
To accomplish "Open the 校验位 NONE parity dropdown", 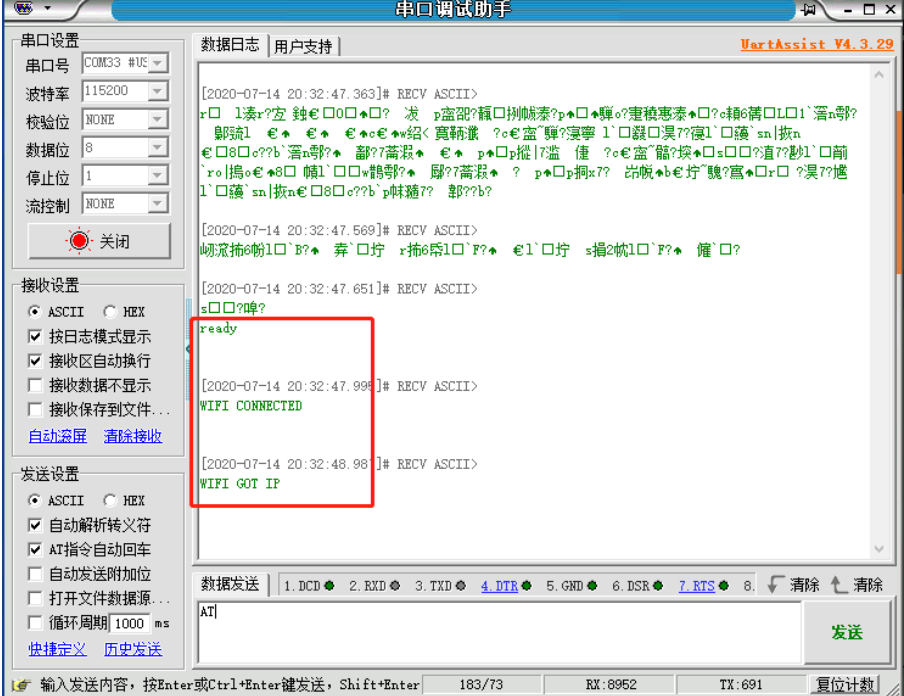I will pyautogui.click(x=157, y=120).
